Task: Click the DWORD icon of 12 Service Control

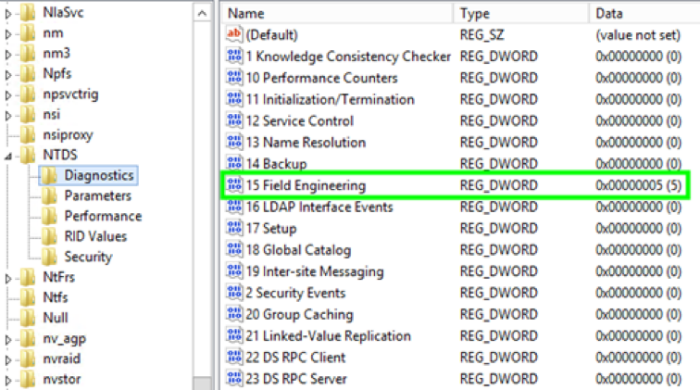Action: coord(234,120)
